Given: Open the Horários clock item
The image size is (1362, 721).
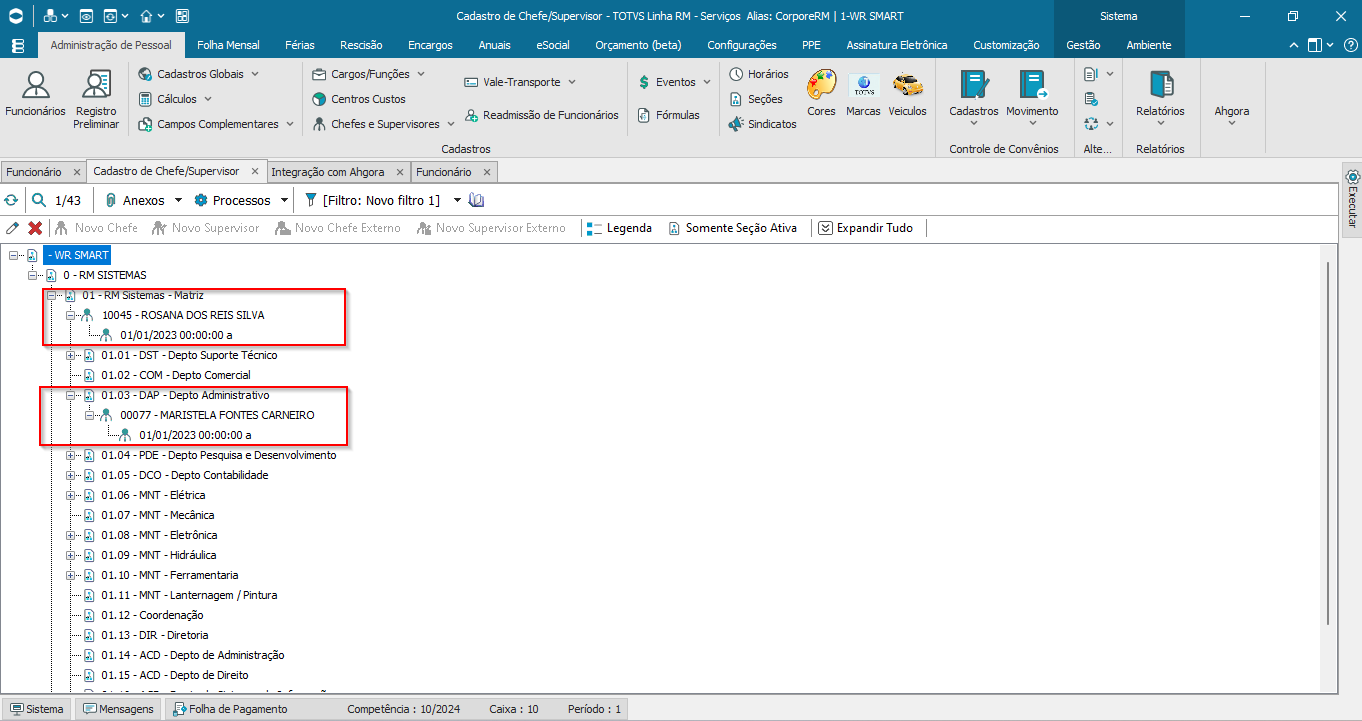Looking at the screenshot, I should pyautogui.click(x=759, y=74).
